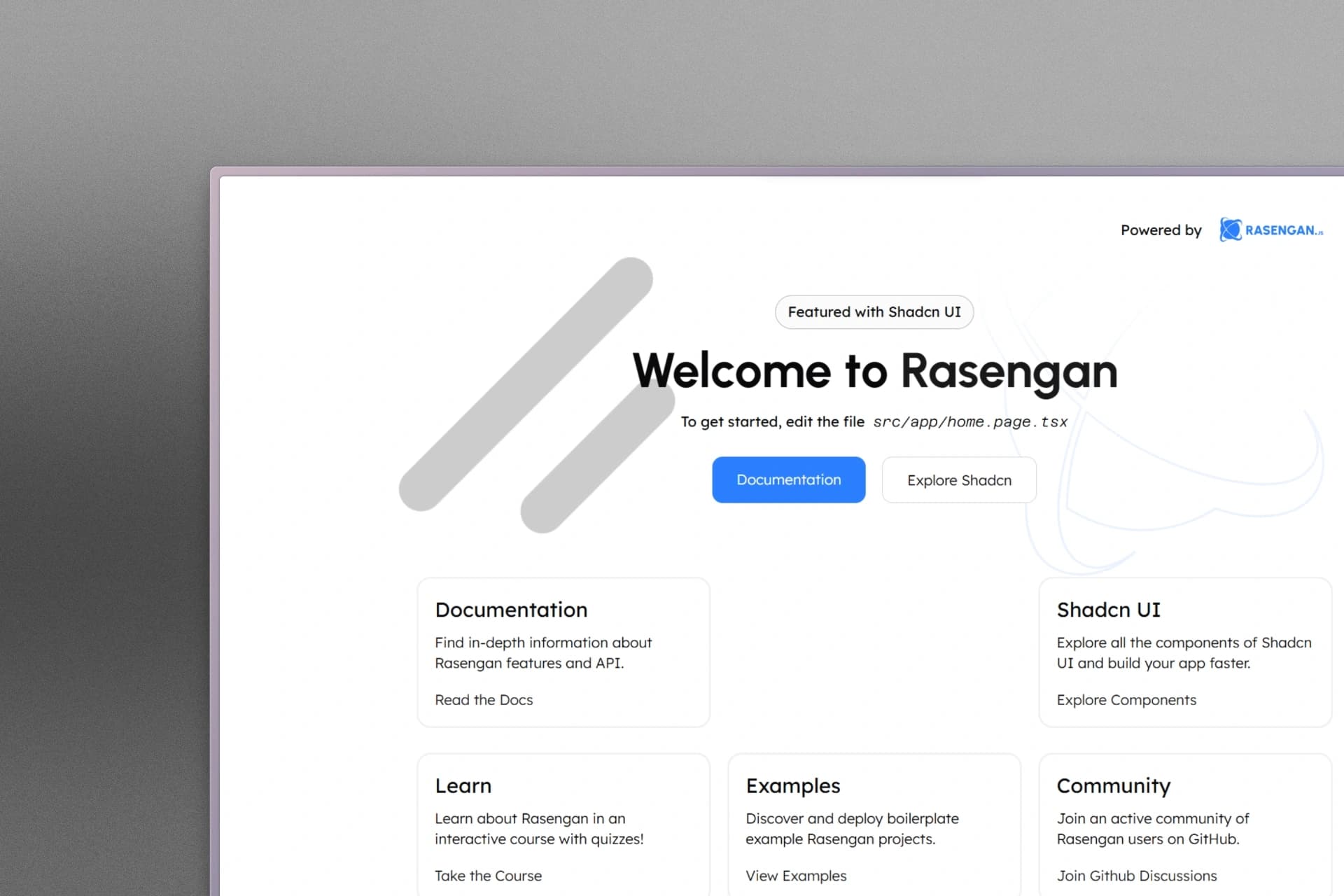Select the Shadcn UI card title

(x=1108, y=610)
